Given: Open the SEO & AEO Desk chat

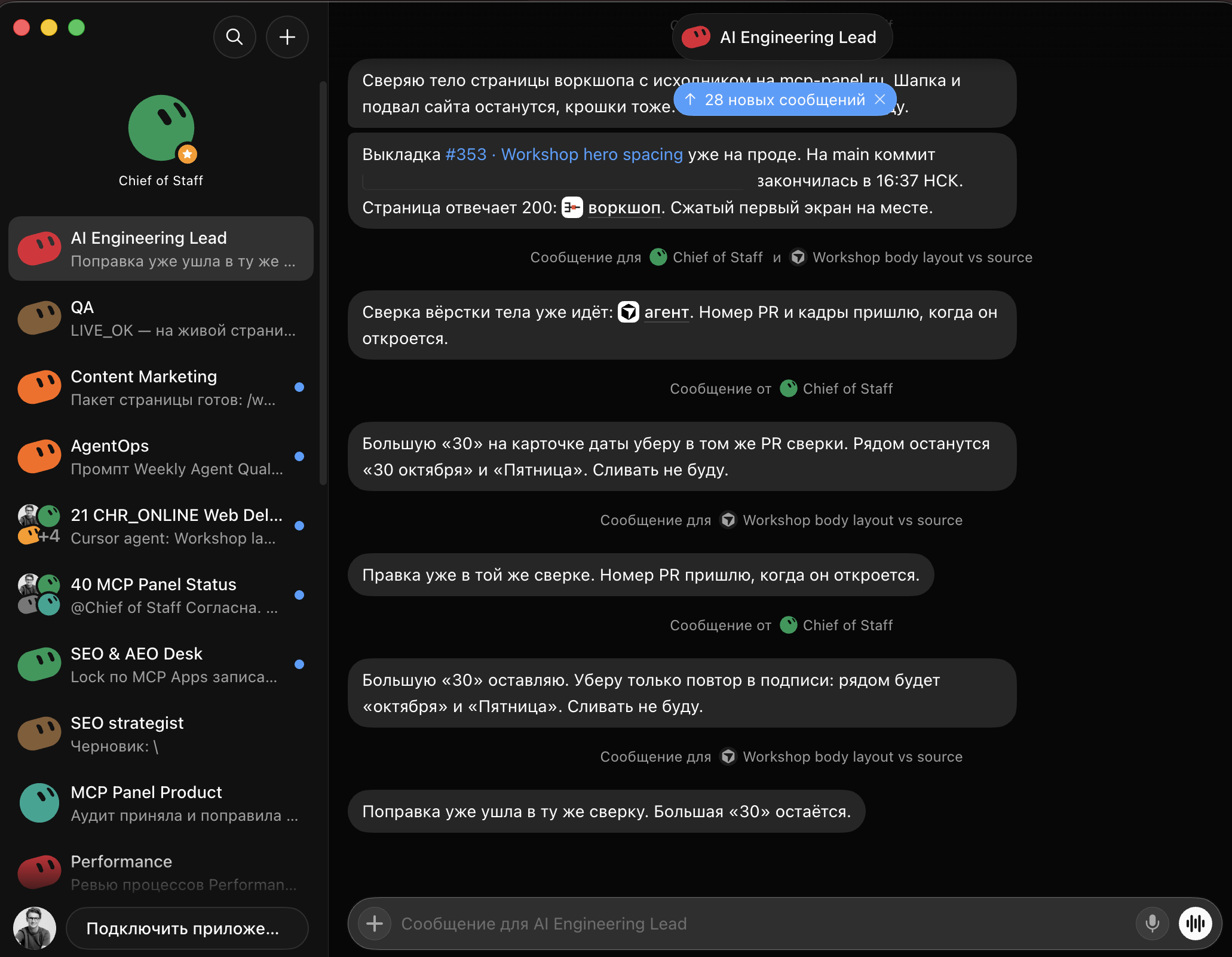Looking at the screenshot, I should (161, 664).
